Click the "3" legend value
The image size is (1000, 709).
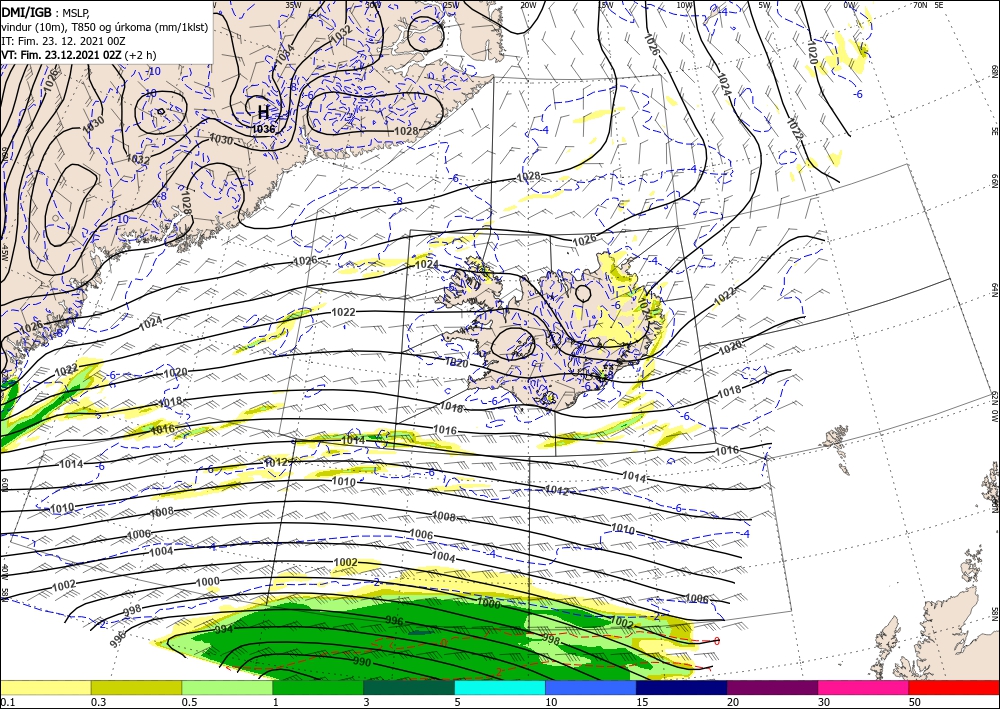366,702
